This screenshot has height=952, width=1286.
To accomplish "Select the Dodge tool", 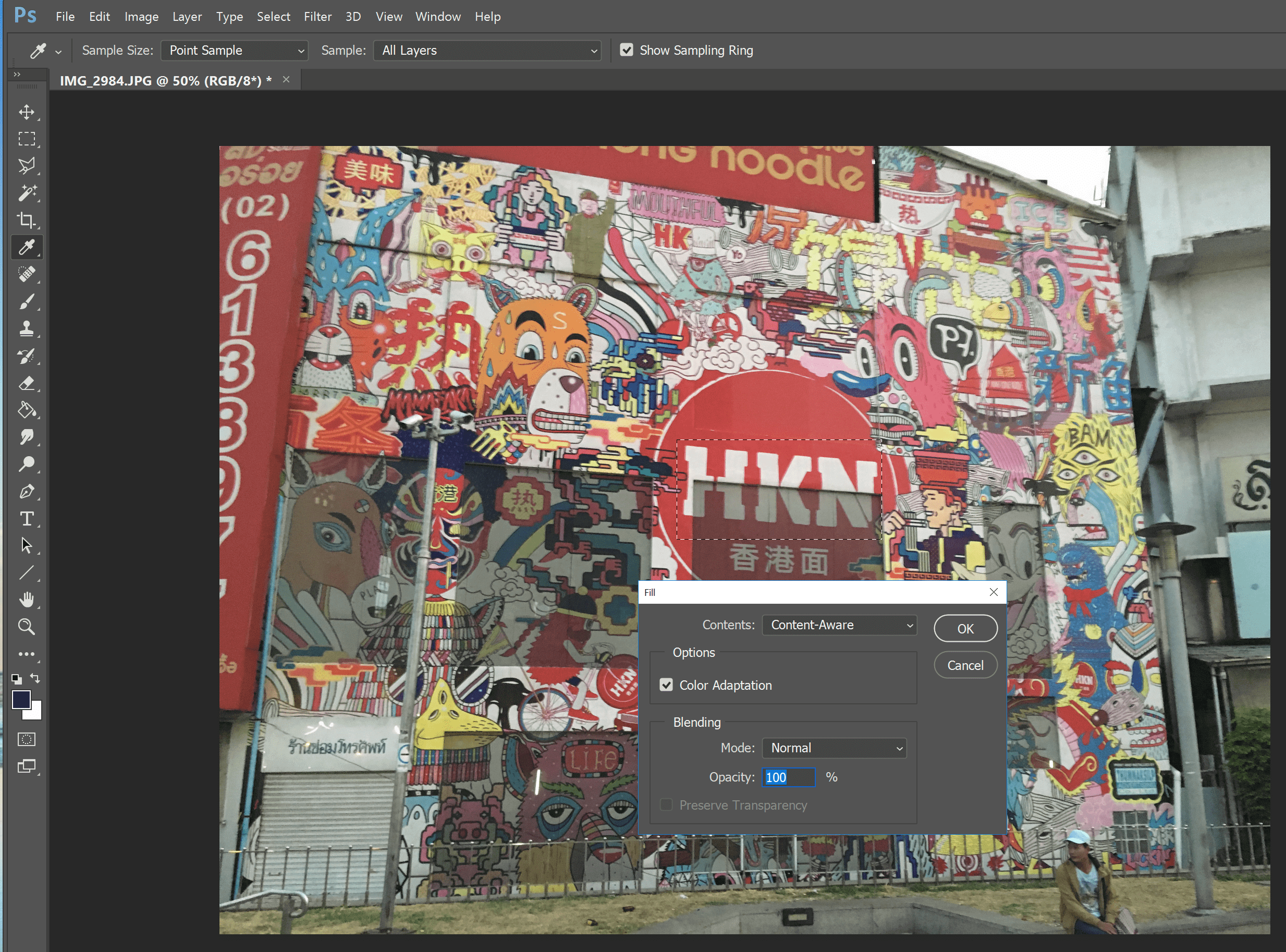I will coord(27,465).
